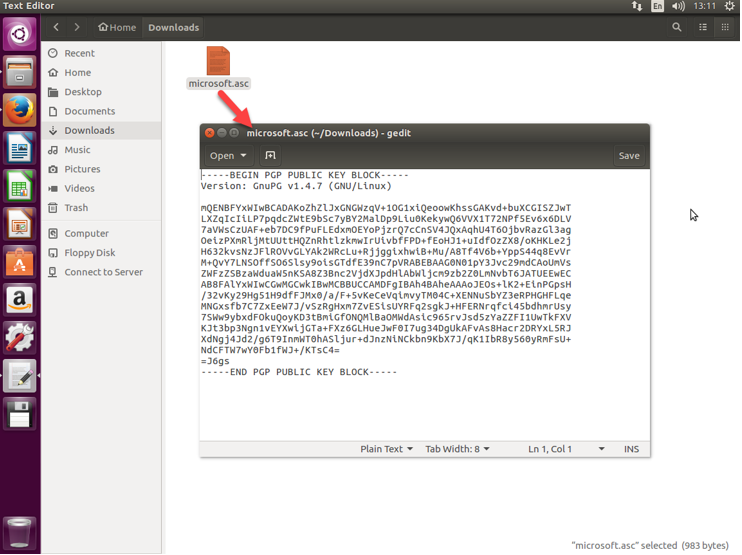
Task: Click the Save button in gedit
Action: (629, 156)
